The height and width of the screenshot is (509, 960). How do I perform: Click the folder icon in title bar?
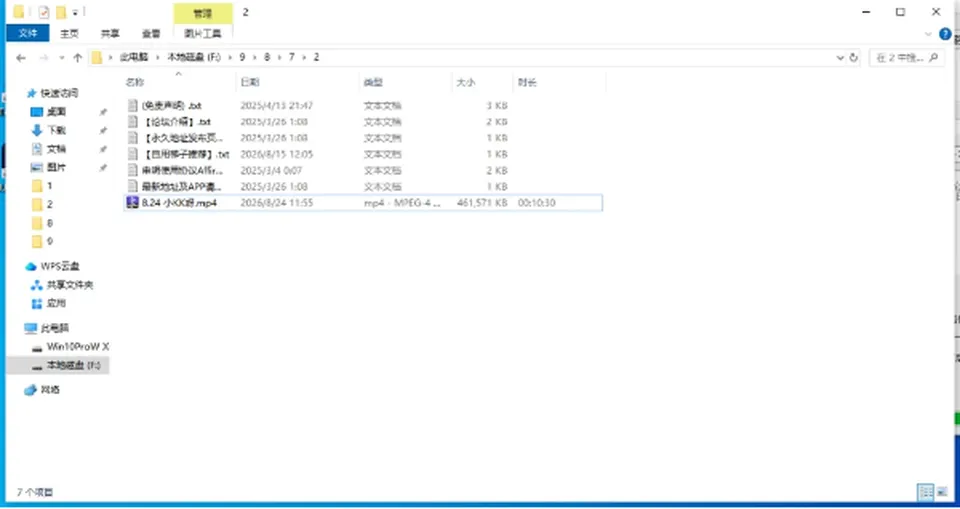pos(19,12)
